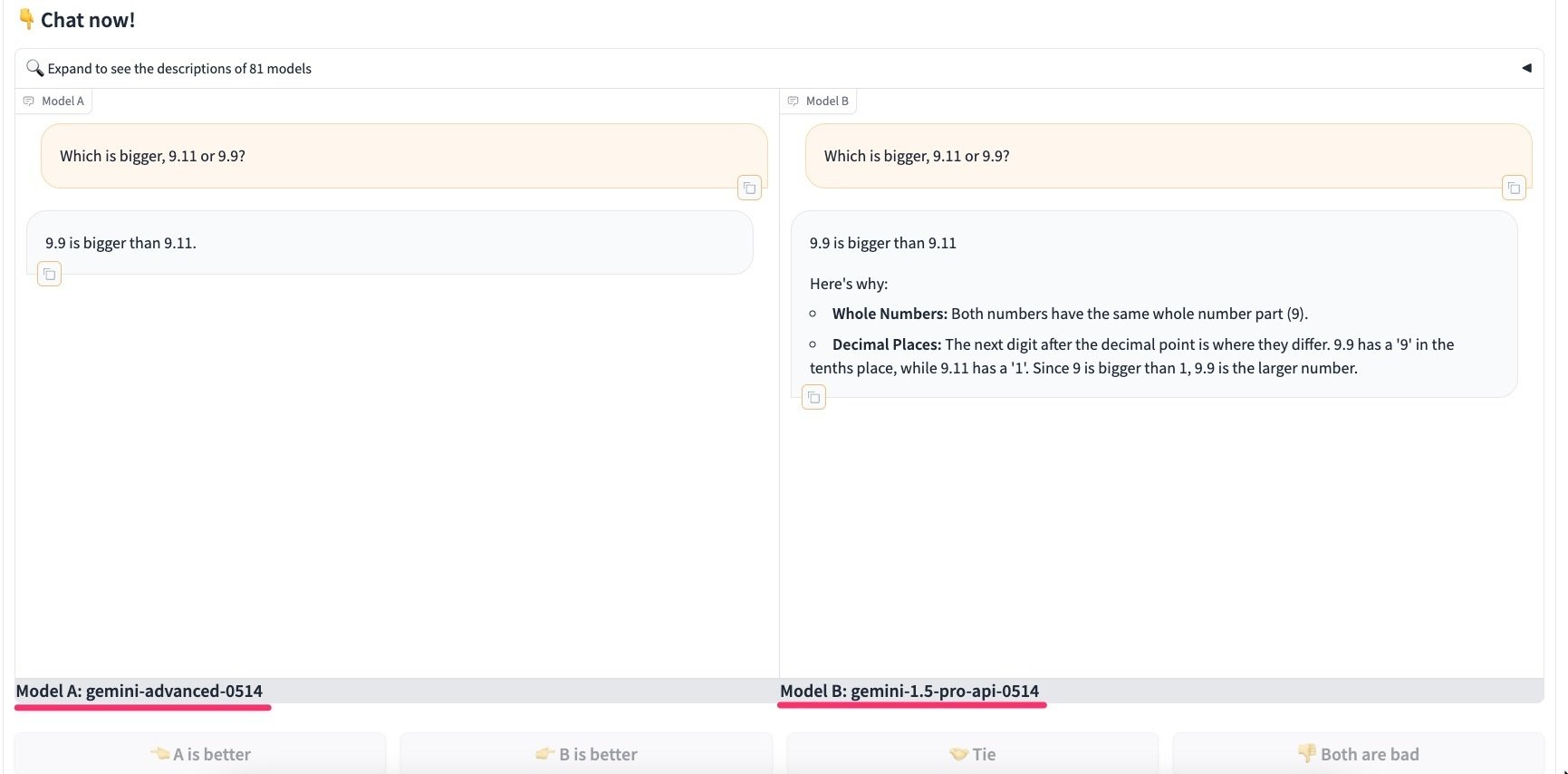Copy Model A's answer '9.9 is bigger than 9.11.'
This screenshot has height=774, width=1568.
click(x=50, y=274)
